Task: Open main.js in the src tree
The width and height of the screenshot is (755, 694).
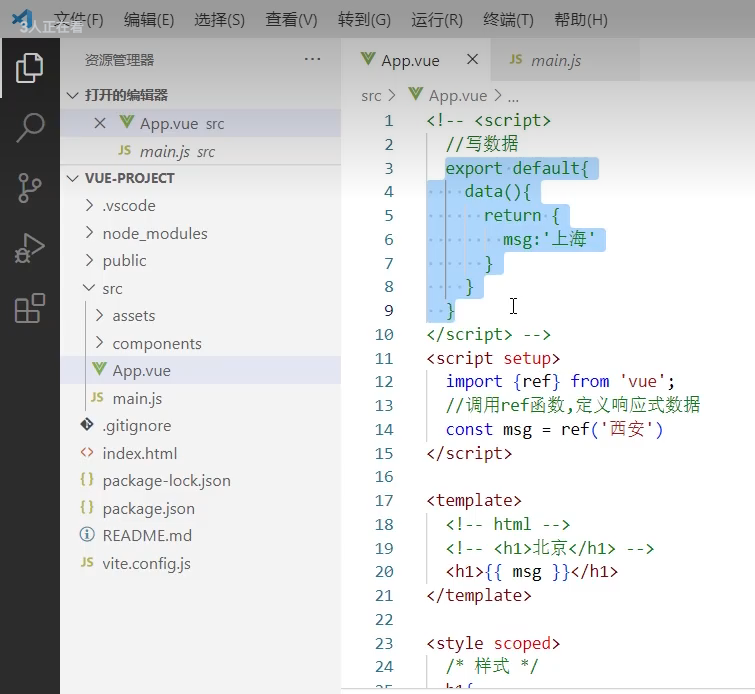Action: [x=201, y=398]
